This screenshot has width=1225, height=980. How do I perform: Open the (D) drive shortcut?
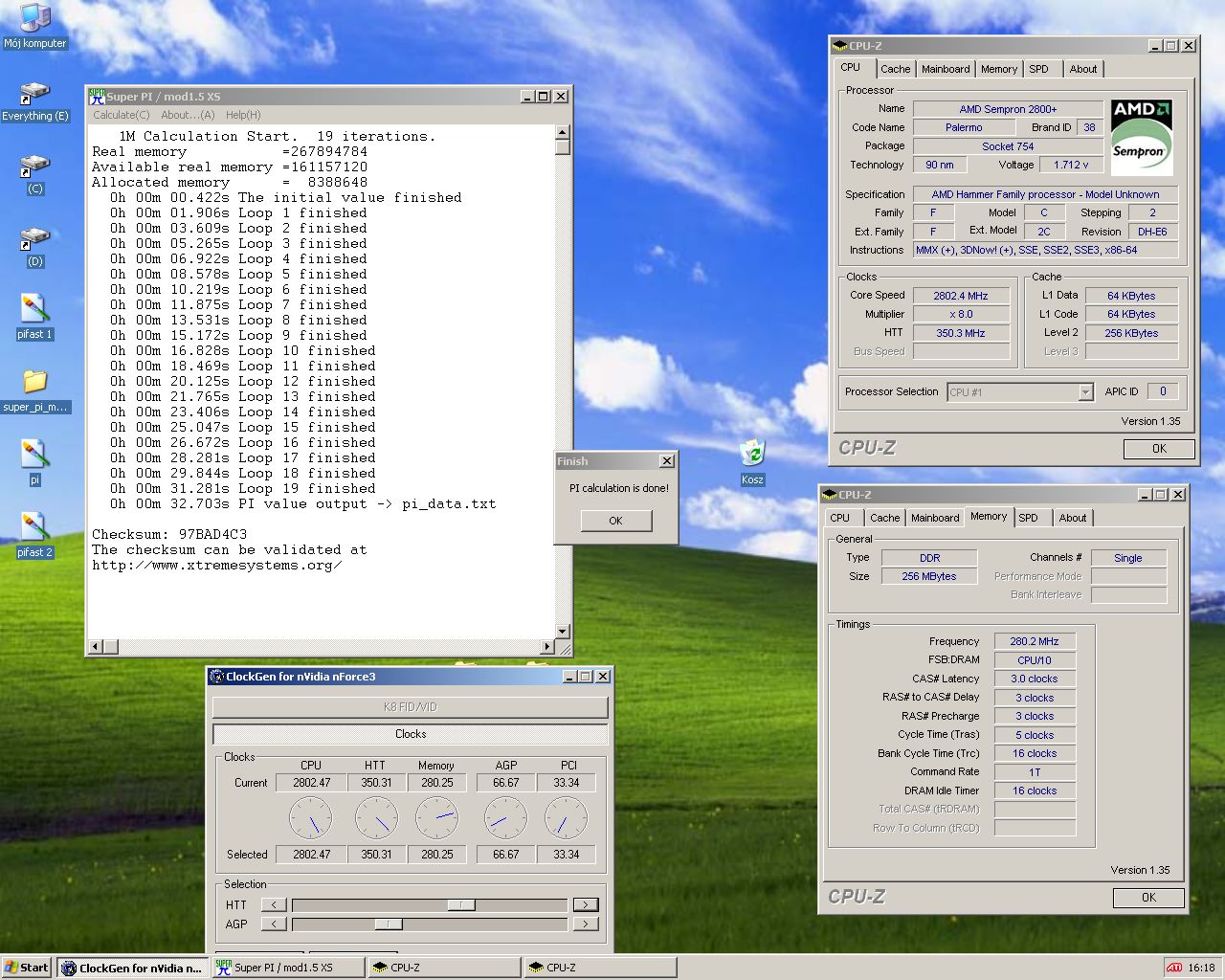click(34, 247)
